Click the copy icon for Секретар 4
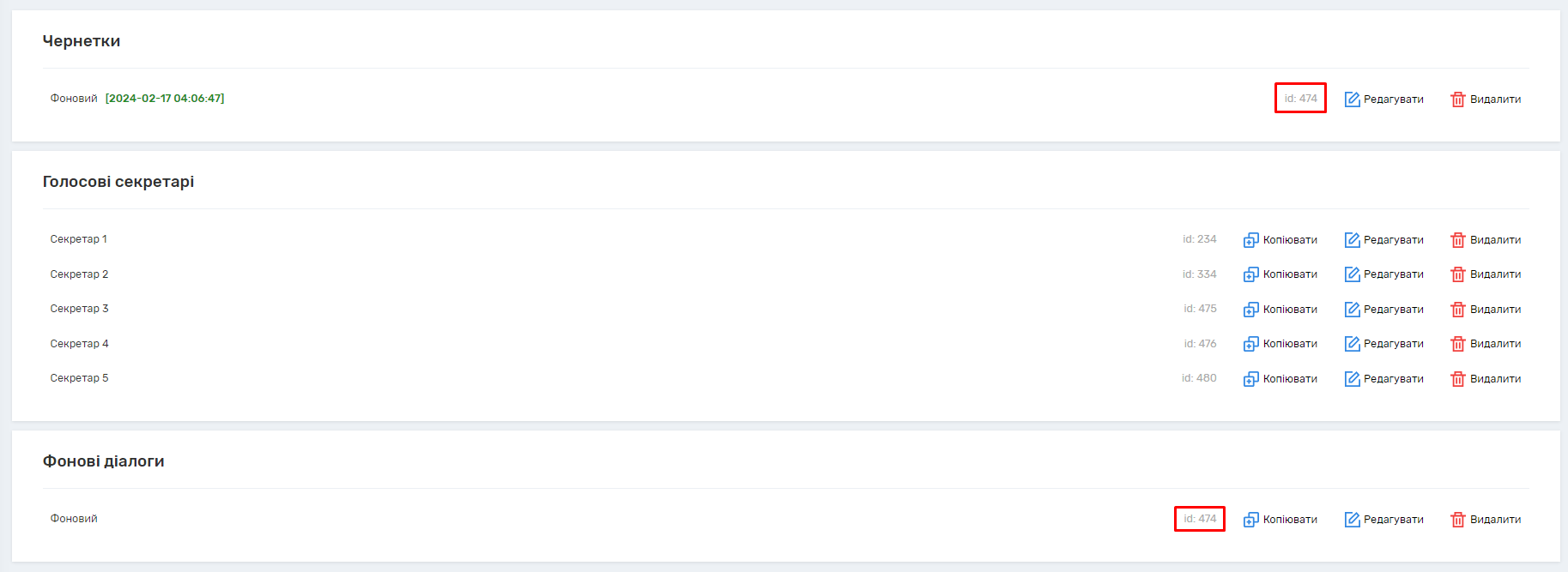This screenshot has height=572, width=1568. click(1250, 344)
